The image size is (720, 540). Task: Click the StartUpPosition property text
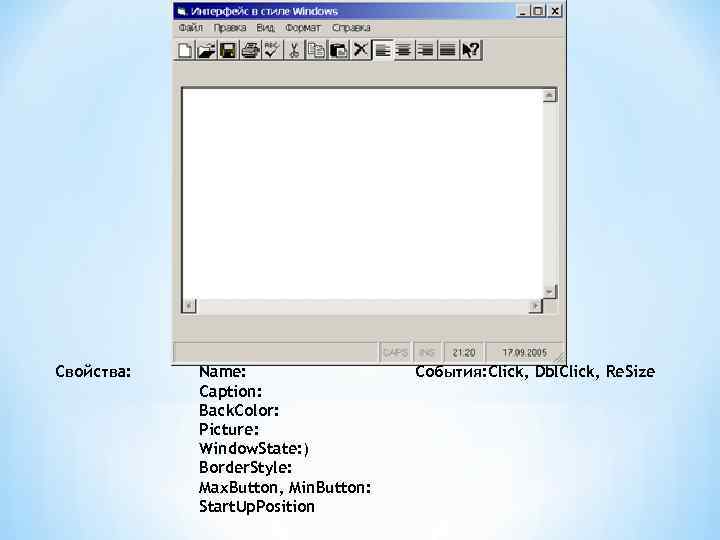tap(257, 507)
